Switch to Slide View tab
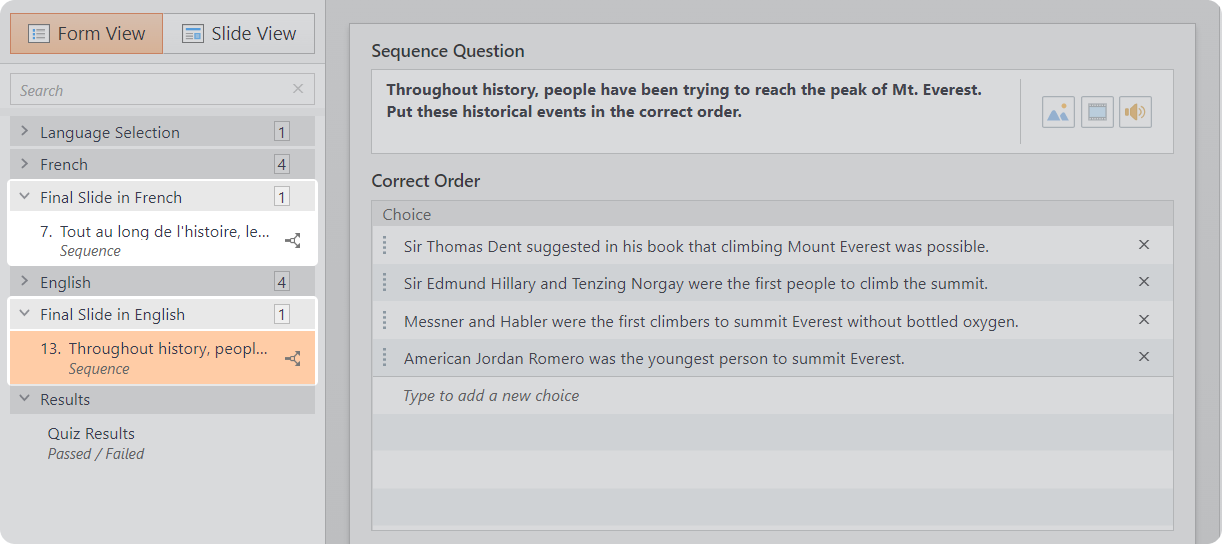The height and width of the screenshot is (544, 1222). [239, 34]
